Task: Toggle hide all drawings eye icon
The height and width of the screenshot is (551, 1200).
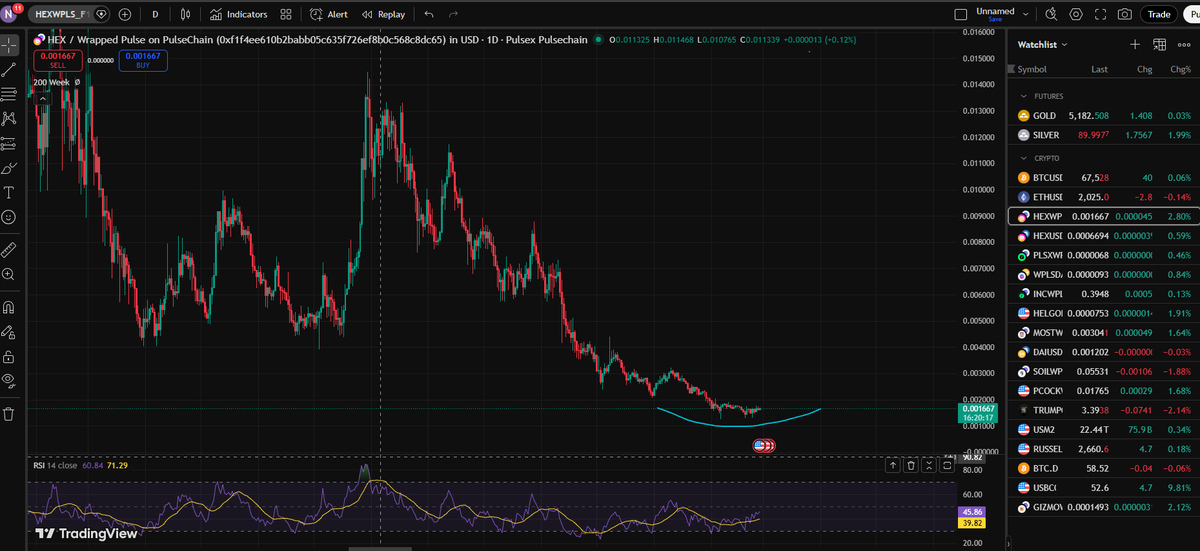Action: [x=9, y=380]
